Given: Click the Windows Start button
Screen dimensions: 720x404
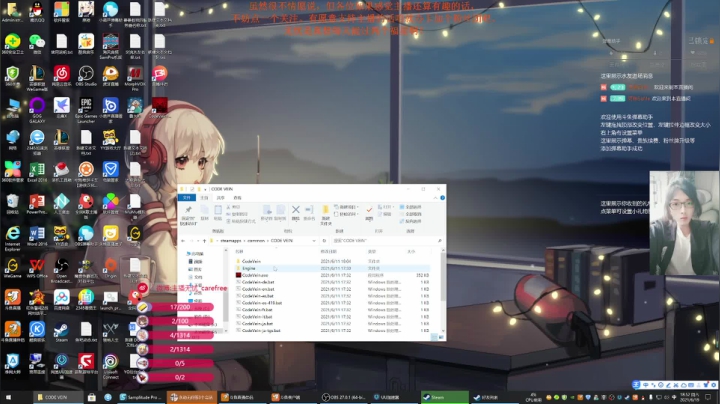Looking at the screenshot, I should click(8, 397).
